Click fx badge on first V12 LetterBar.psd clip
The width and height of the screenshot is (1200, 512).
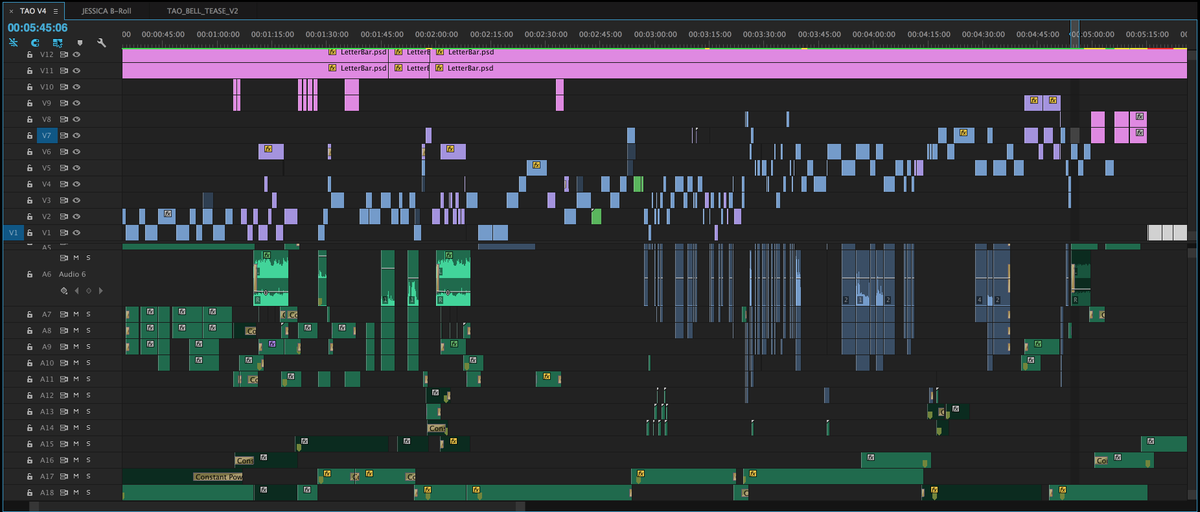333,52
